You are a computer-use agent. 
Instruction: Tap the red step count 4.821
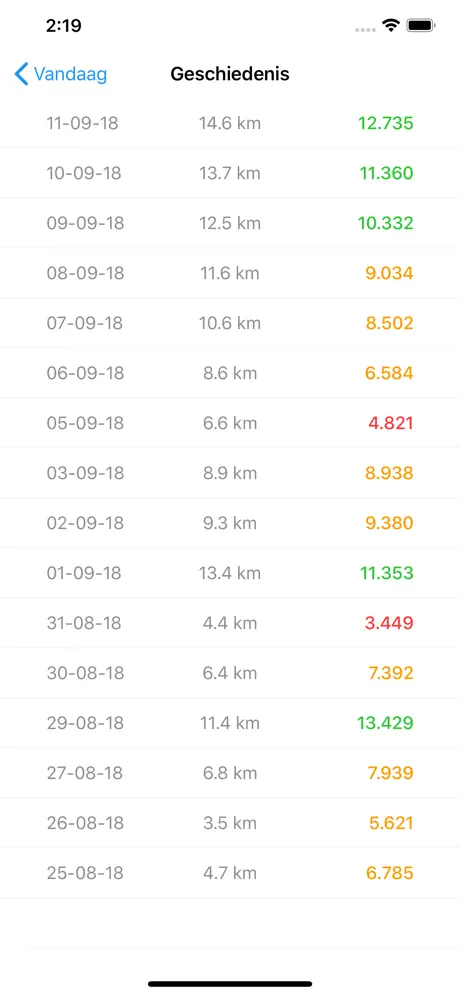[391, 423]
